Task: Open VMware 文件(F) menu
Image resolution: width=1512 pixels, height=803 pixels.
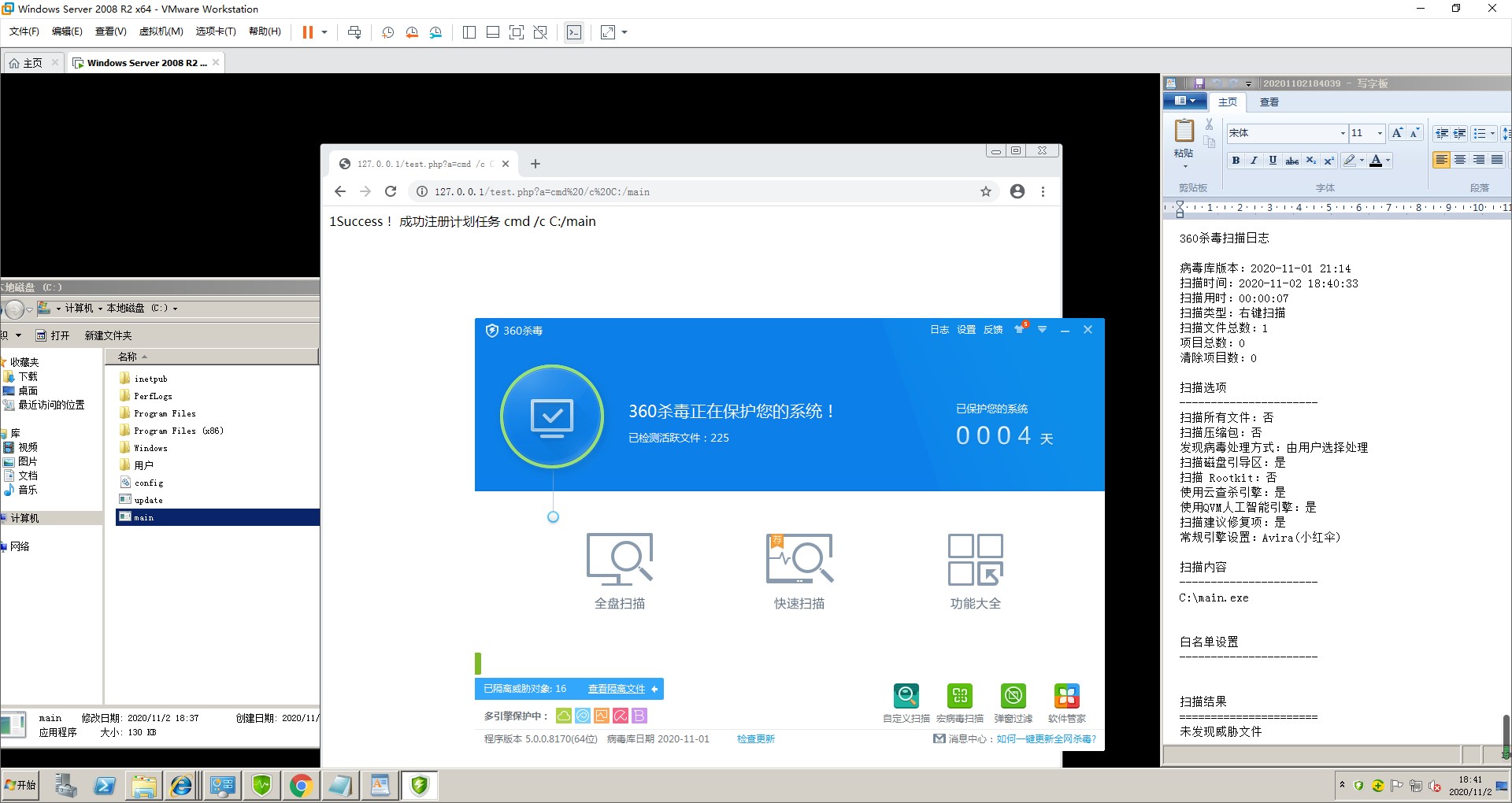Action: [x=24, y=31]
